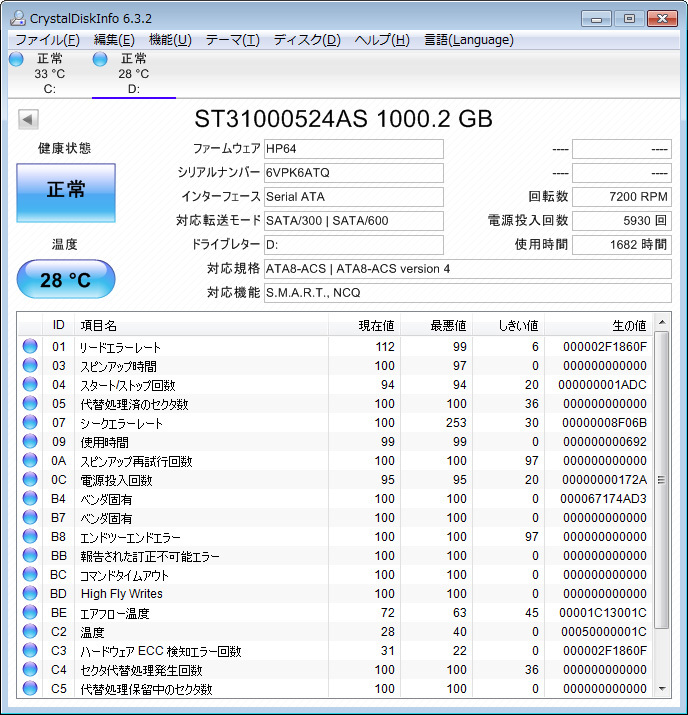The width and height of the screenshot is (688, 715).
Task: Click the 回転数 field 7200 RPM
Action: 622,197
